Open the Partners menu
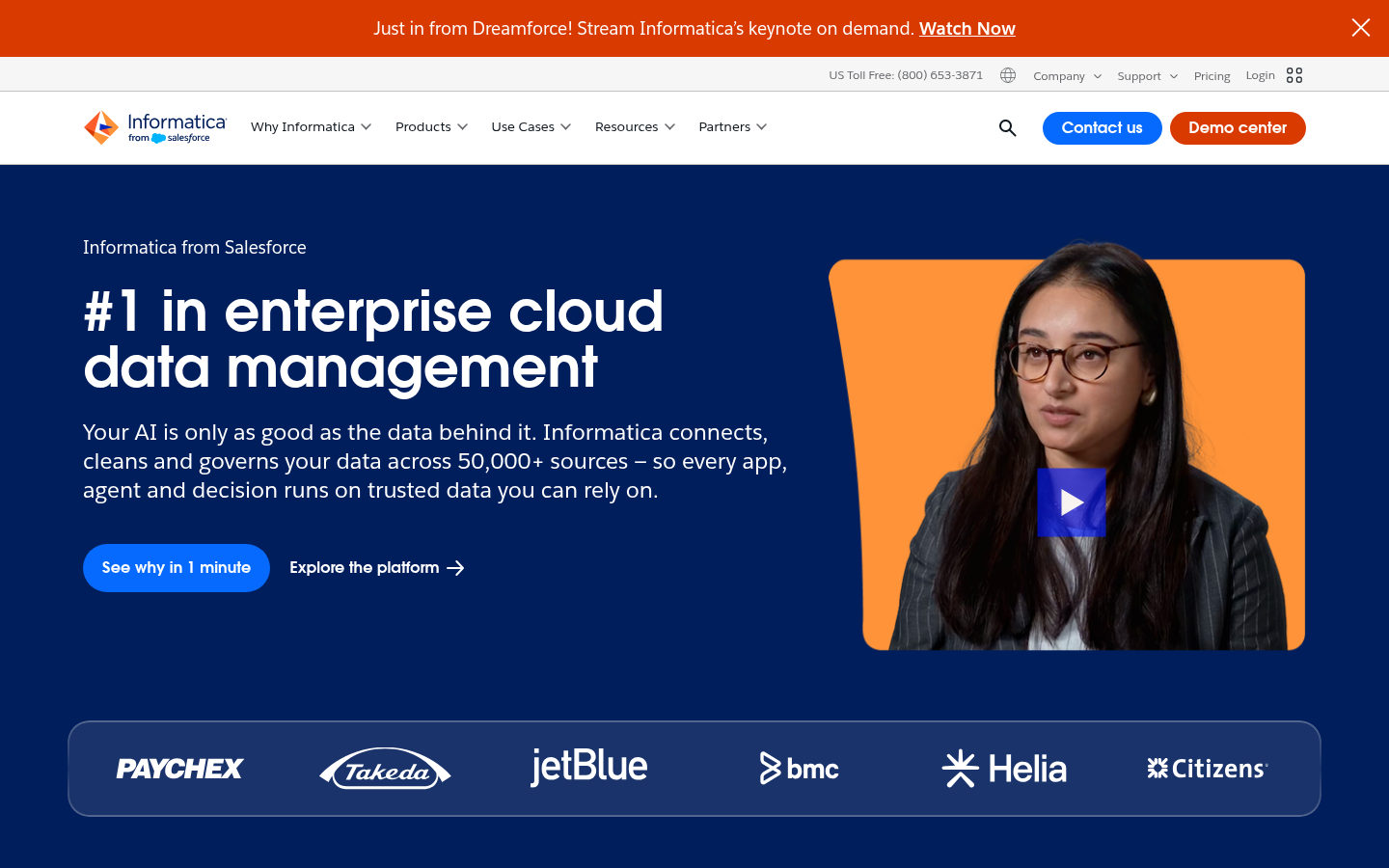 point(733,127)
